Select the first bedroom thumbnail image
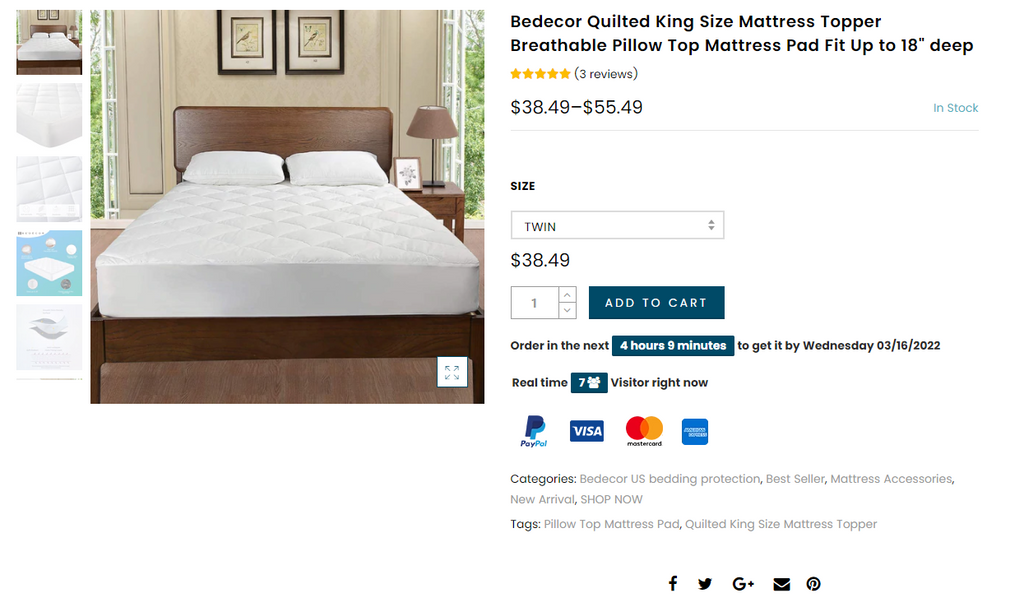This screenshot has height=607, width=1024. (x=49, y=42)
